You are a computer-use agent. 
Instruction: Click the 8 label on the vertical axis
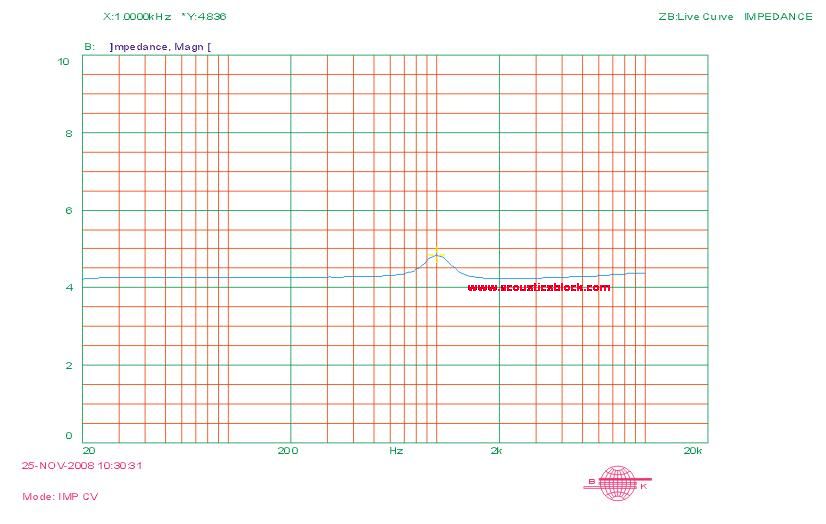[67, 134]
